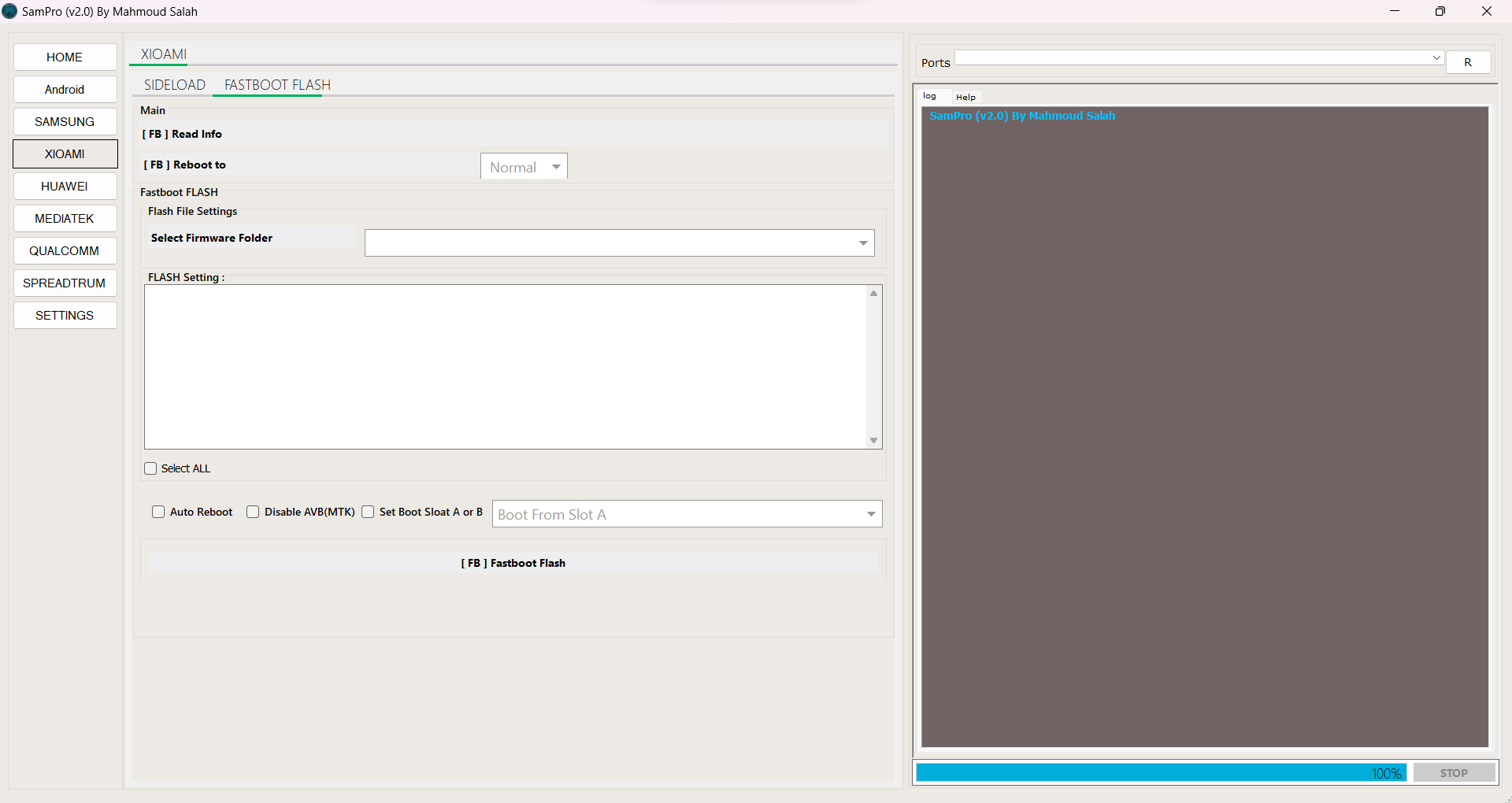This screenshot has width=1512, height=803.
Task: Switch to the SIDELOAD tab
Action: [x=174, y=84]
